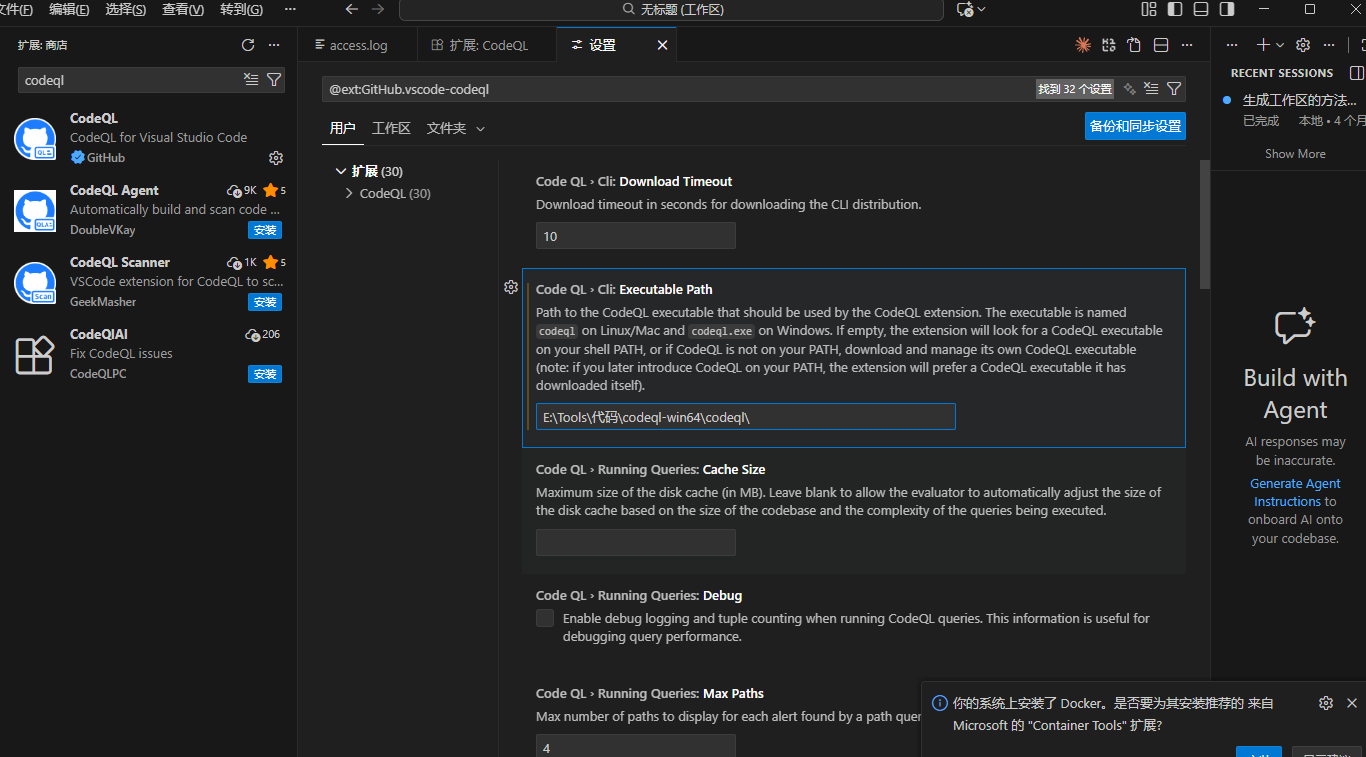The width and height of the screenshot is (1366, 757).
Task: Toggle the recent sessions side-by-side view icon
Action: 1357,73
